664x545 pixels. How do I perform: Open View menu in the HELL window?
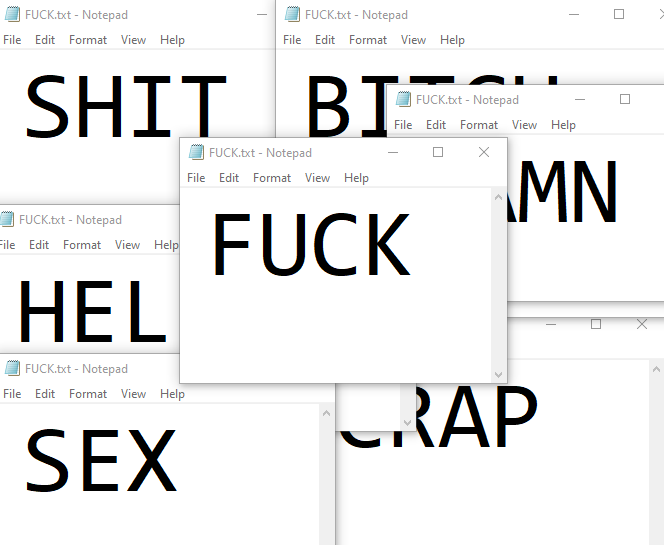(x=127, y=245)
